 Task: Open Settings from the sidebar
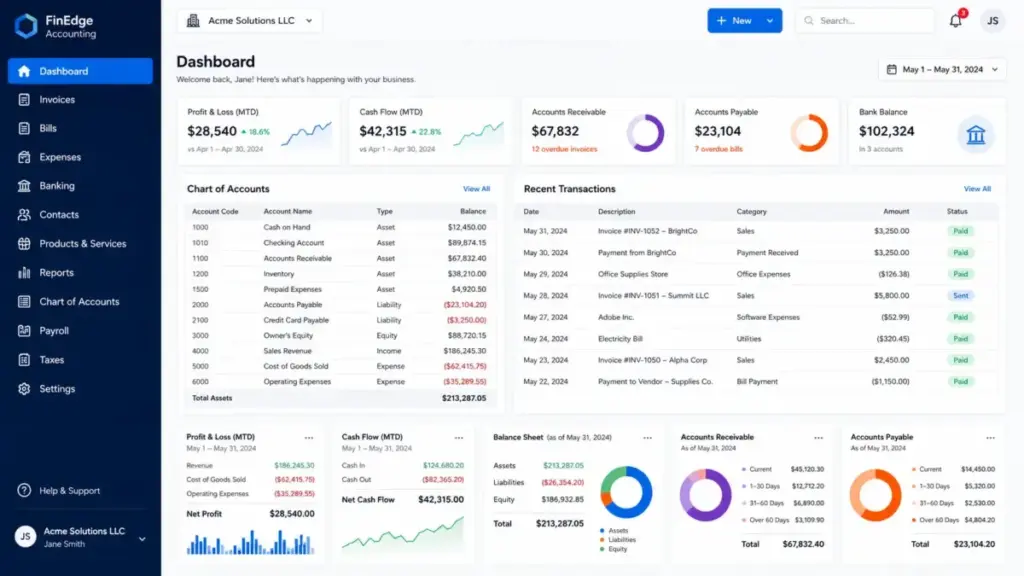(80, 389)
